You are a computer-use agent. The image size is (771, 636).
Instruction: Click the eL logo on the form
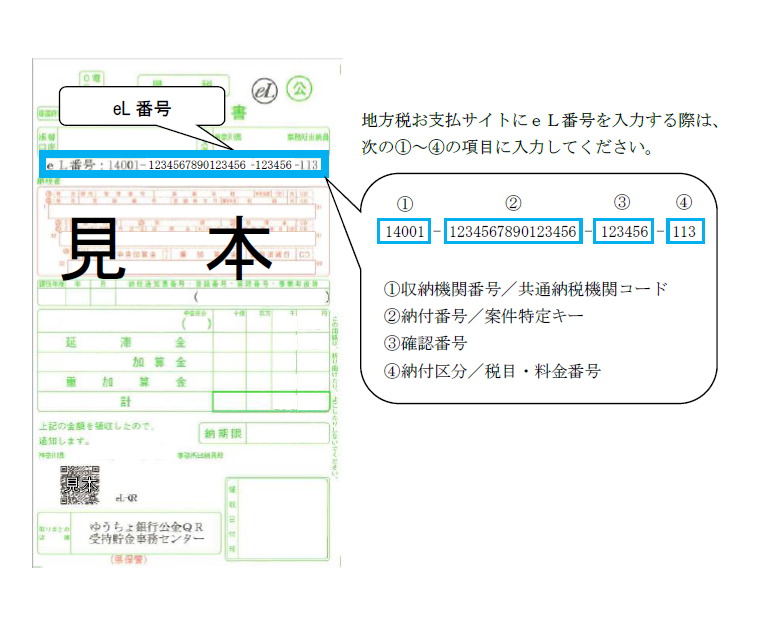[265, 91]
